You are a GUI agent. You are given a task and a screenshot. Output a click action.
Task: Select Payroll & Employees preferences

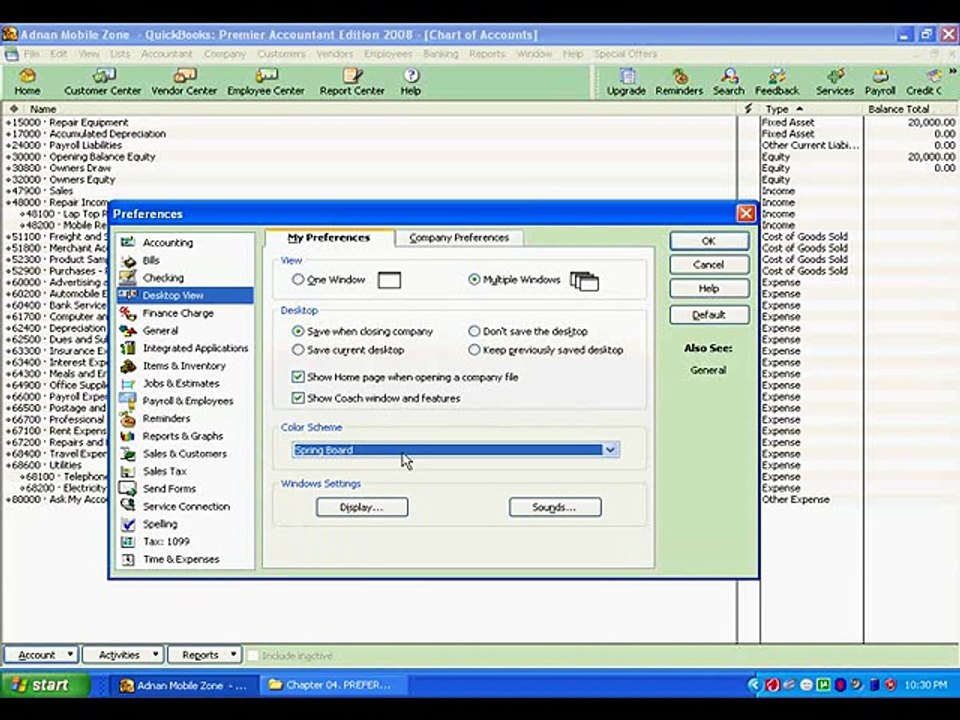(x=187, y=401)
